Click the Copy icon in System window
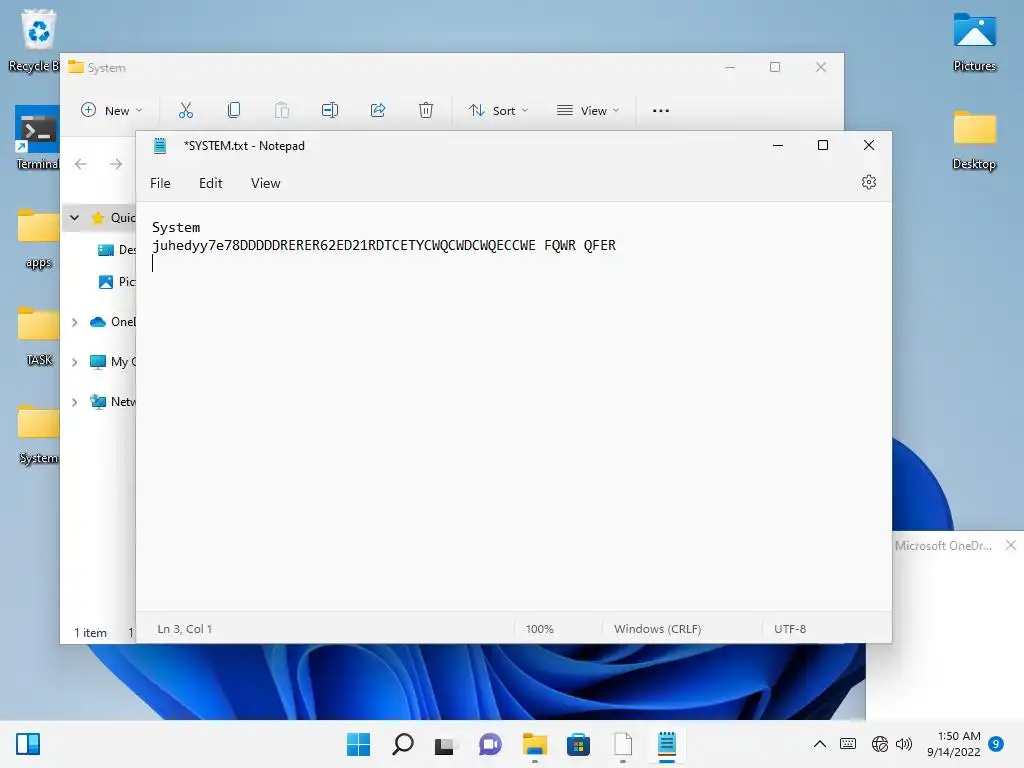This screenshot has height=768, width=1024. 234,110
